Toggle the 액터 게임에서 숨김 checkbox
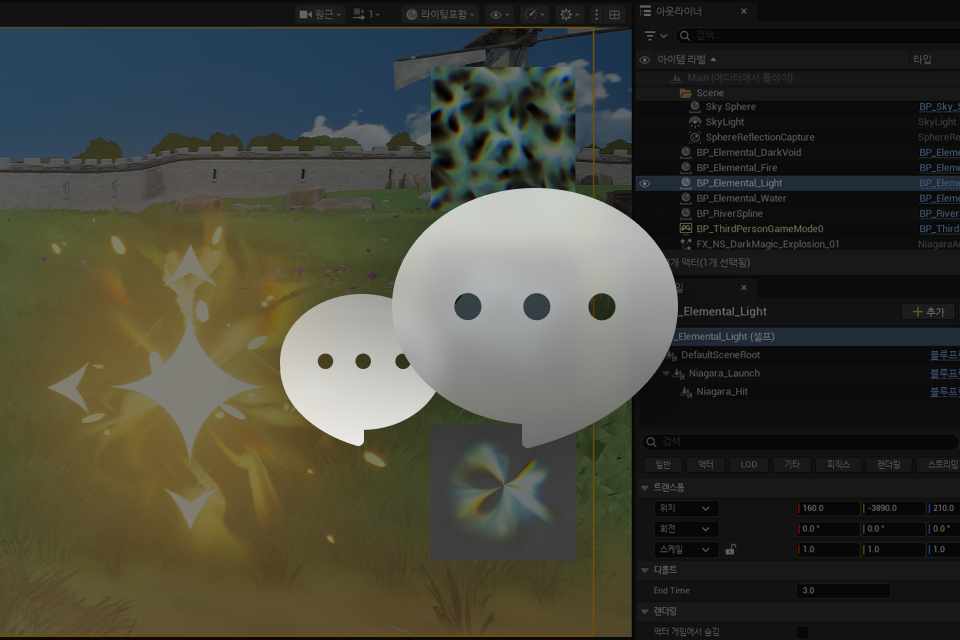The width and height of the screenshot is (960, 640). (803, 631)
